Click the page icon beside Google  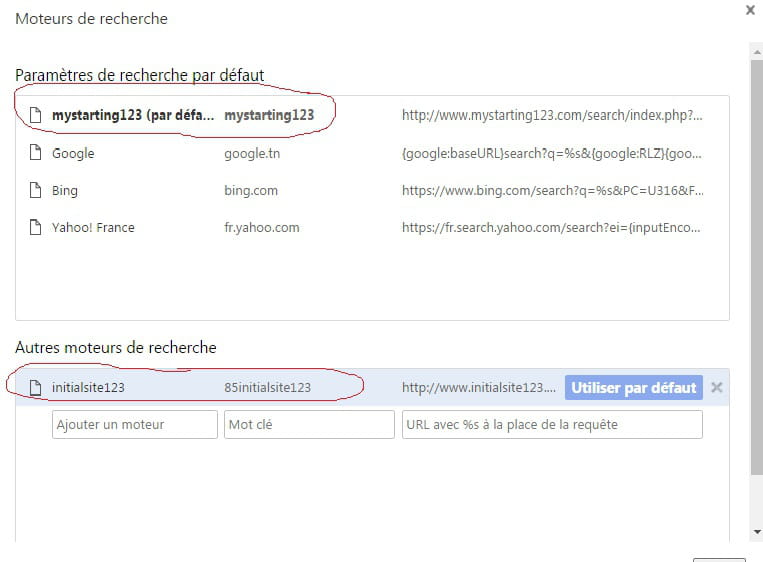(x=36, y=152)
